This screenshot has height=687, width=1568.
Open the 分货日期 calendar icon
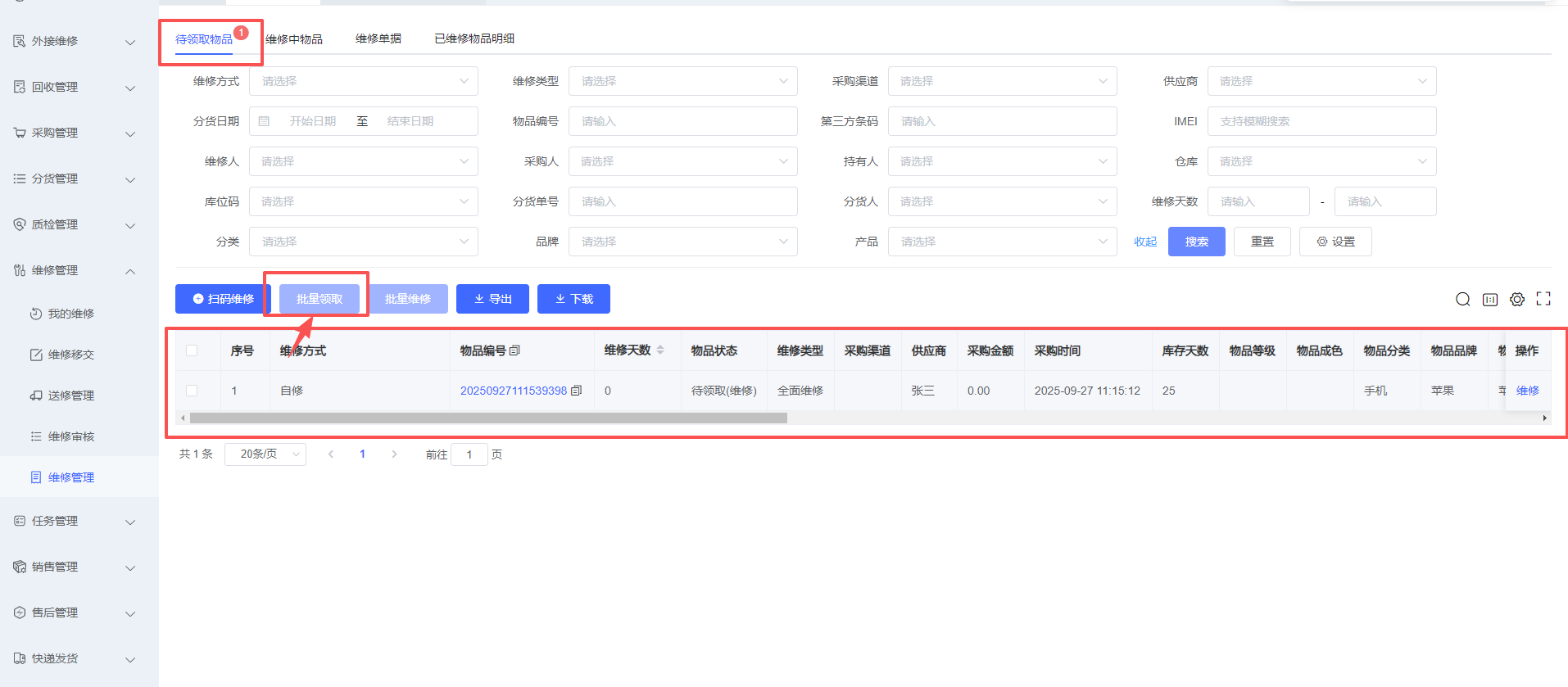pyautogui.click(x=264, y=121)
